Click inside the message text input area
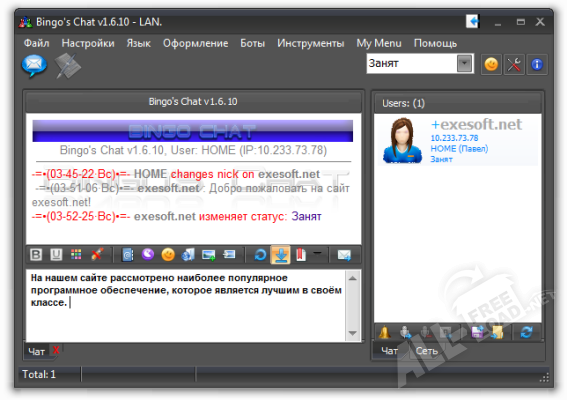567x400 pixels. pos(185,305)
